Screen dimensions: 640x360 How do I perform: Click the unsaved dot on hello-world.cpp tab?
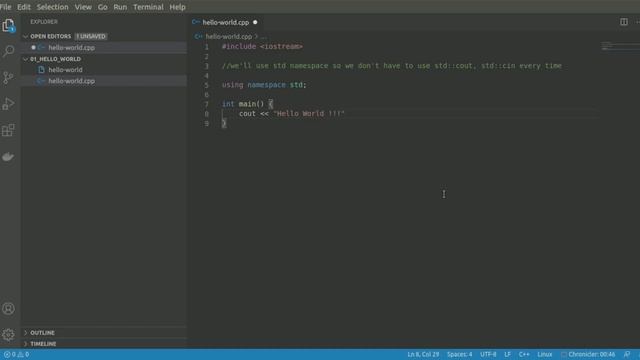[x=255, y=22]
